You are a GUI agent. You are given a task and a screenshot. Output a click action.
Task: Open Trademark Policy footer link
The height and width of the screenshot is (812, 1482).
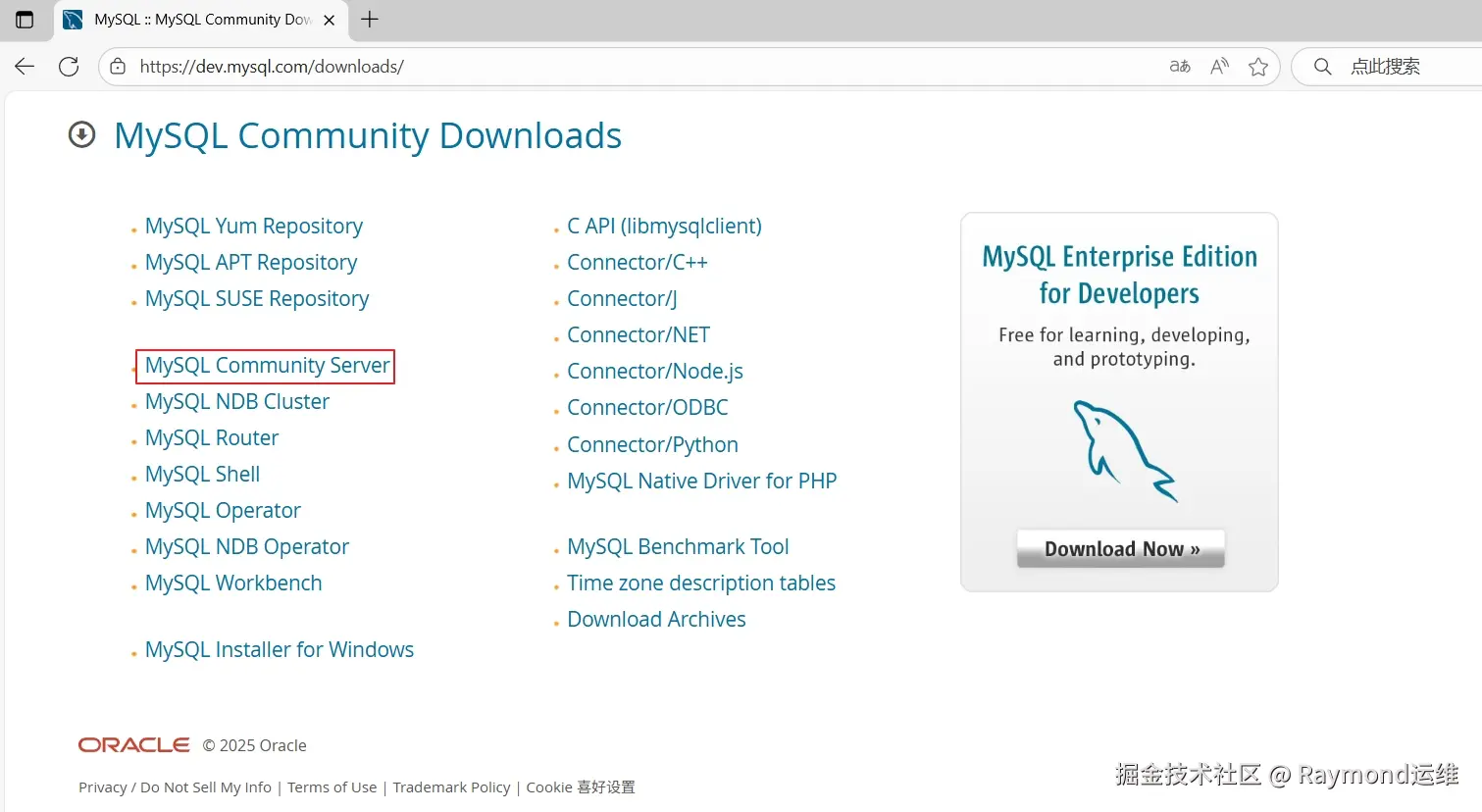pyautogui.click(x=451, y=787)
